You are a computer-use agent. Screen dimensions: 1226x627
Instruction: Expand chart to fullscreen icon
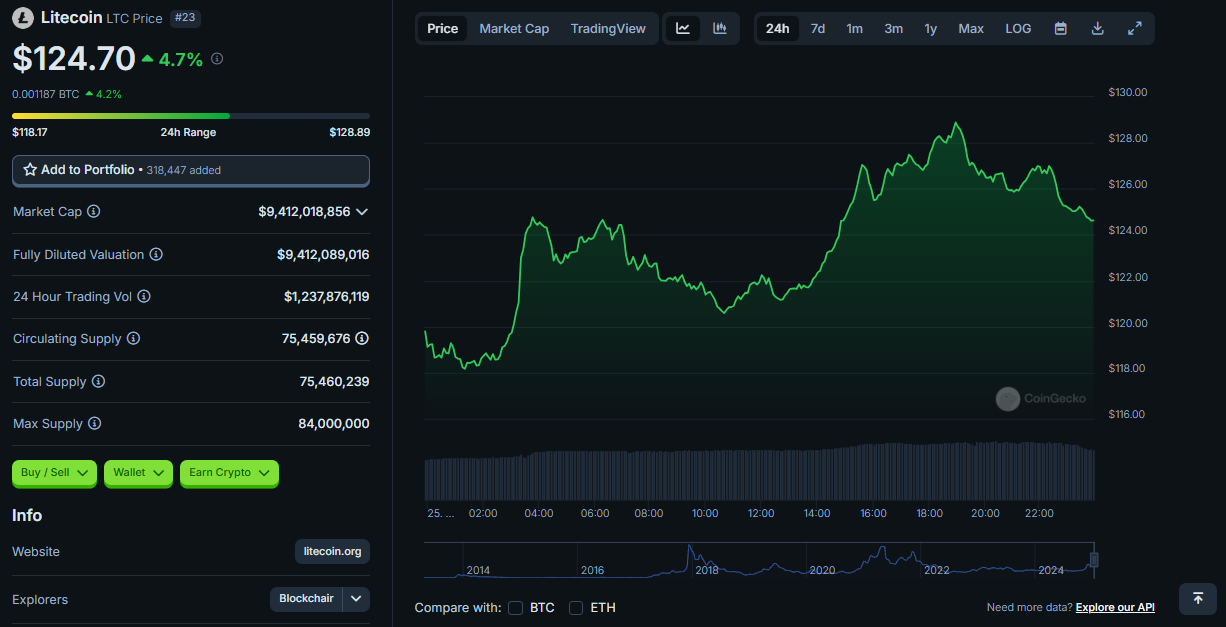coord(1134,28)
